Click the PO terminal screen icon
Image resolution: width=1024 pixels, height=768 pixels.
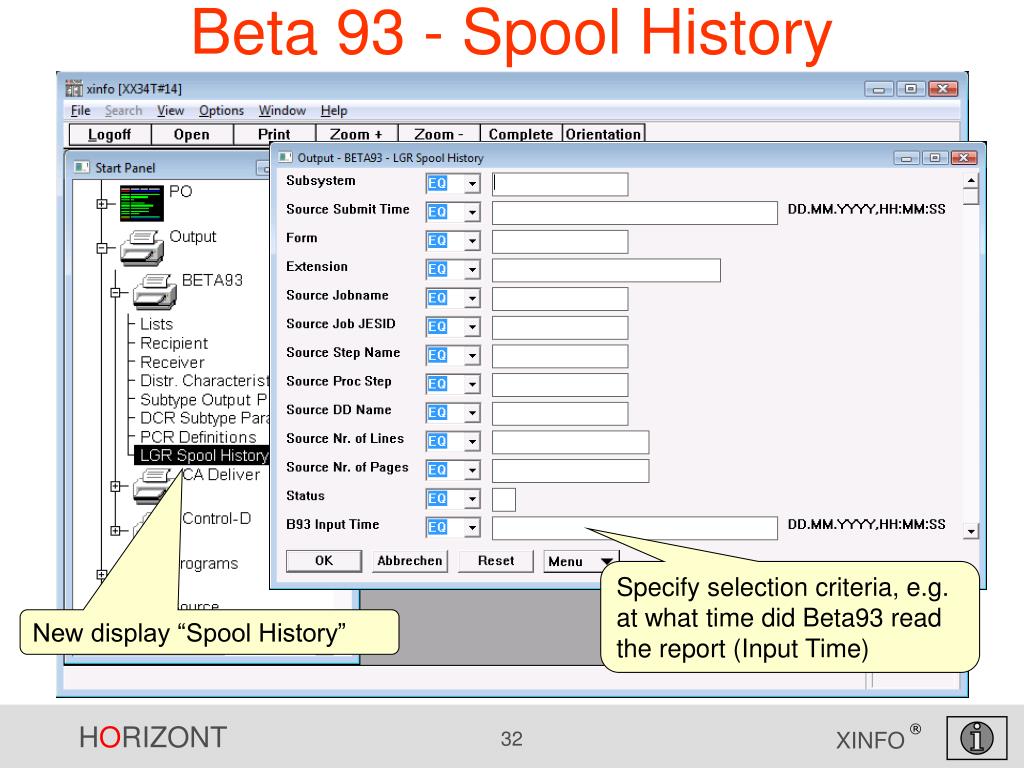point(141,203)
